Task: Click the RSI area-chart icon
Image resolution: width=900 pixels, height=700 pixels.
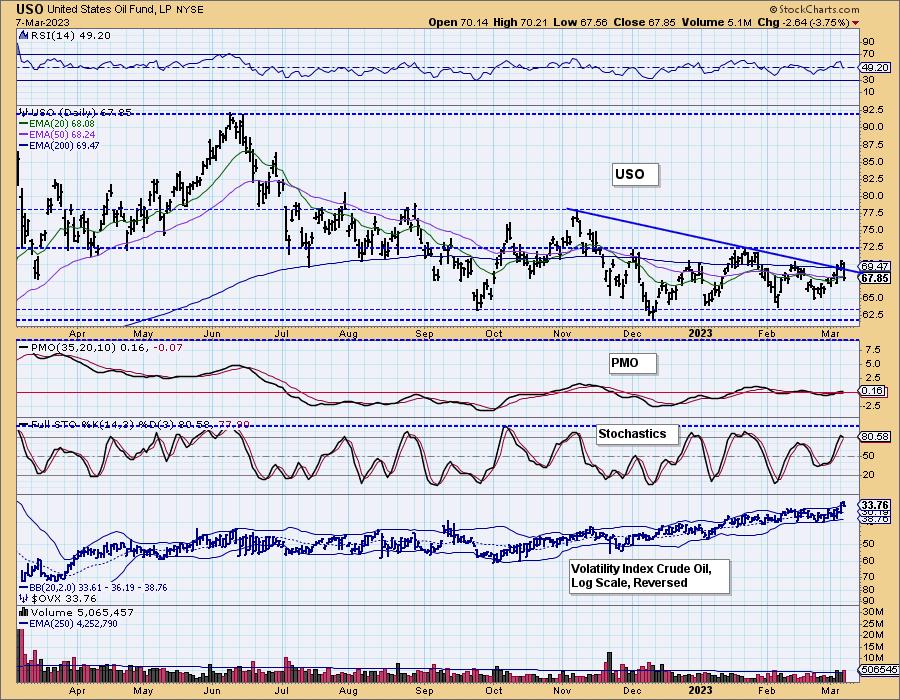Action: pos(24,36)
